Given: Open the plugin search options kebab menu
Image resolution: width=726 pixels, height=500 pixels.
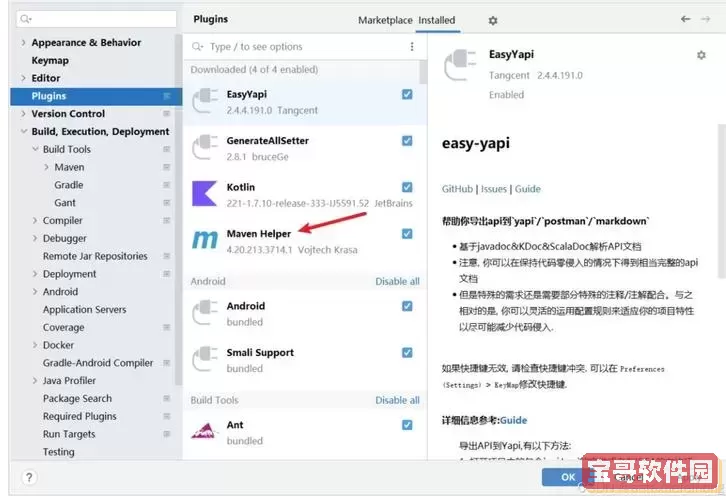Looking at the screenshot, I should [412, 46].
